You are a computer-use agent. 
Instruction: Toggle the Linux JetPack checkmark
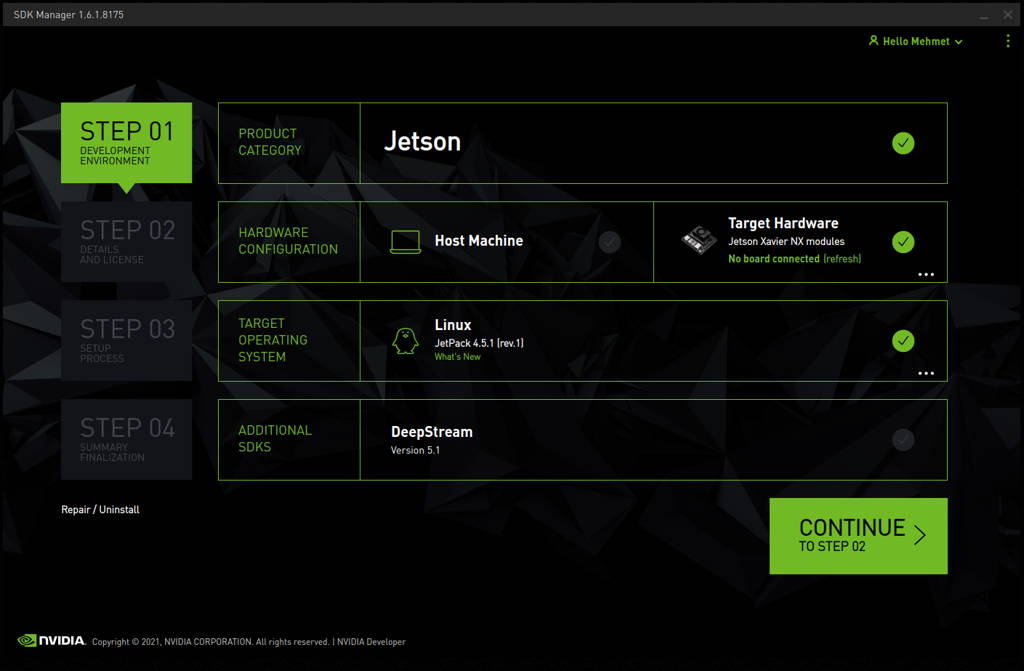coord(903,340)
